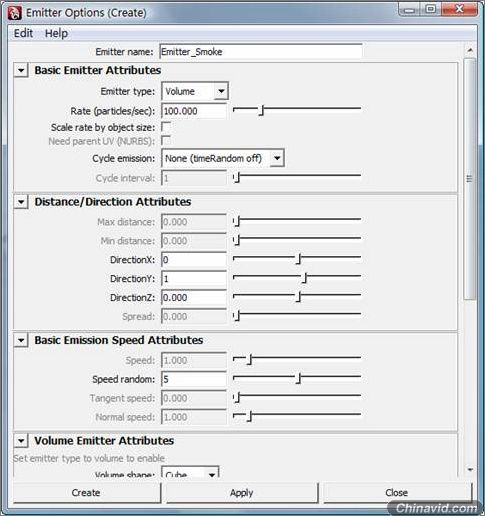Viewport: 485px width, 516px height.
Task: Maximize the Emitter Options window
Action: coord(430,9)
